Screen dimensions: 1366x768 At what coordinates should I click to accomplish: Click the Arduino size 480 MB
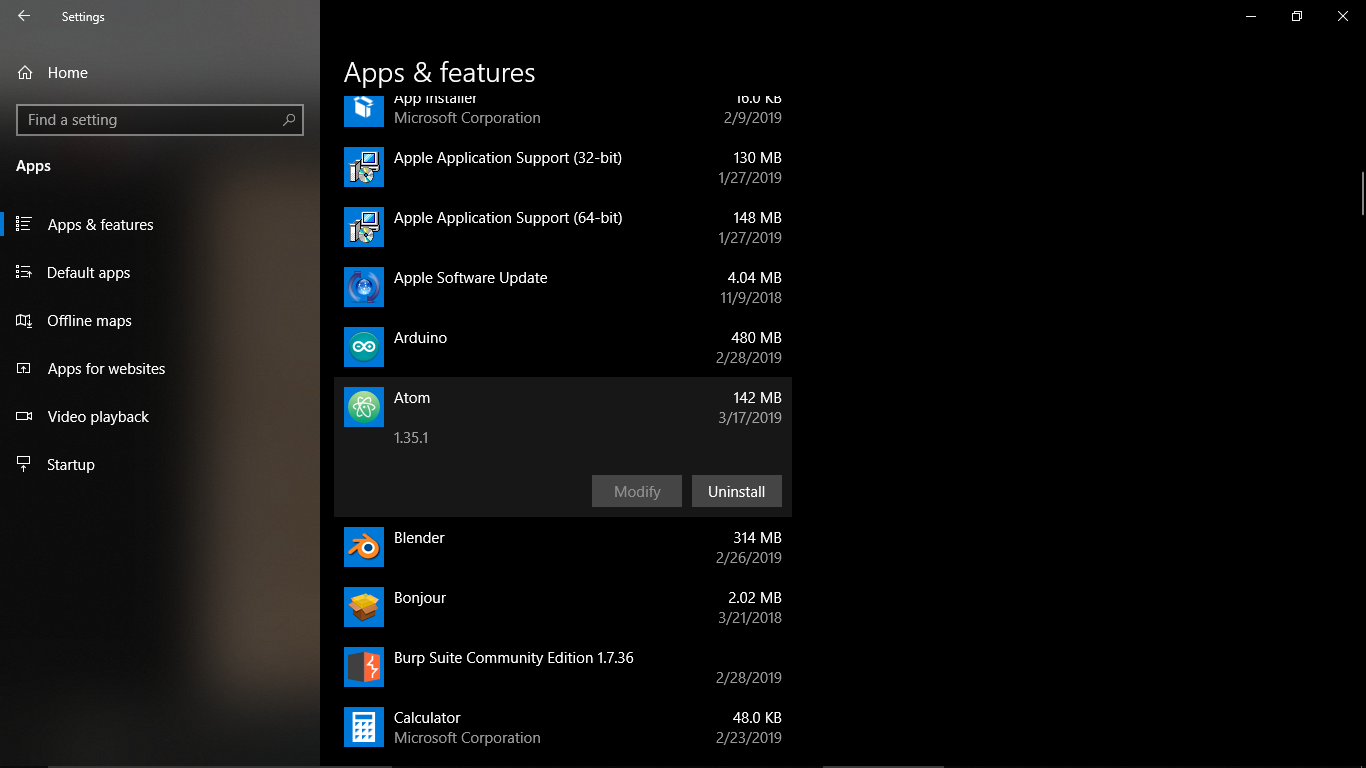(x=757, y=338)
